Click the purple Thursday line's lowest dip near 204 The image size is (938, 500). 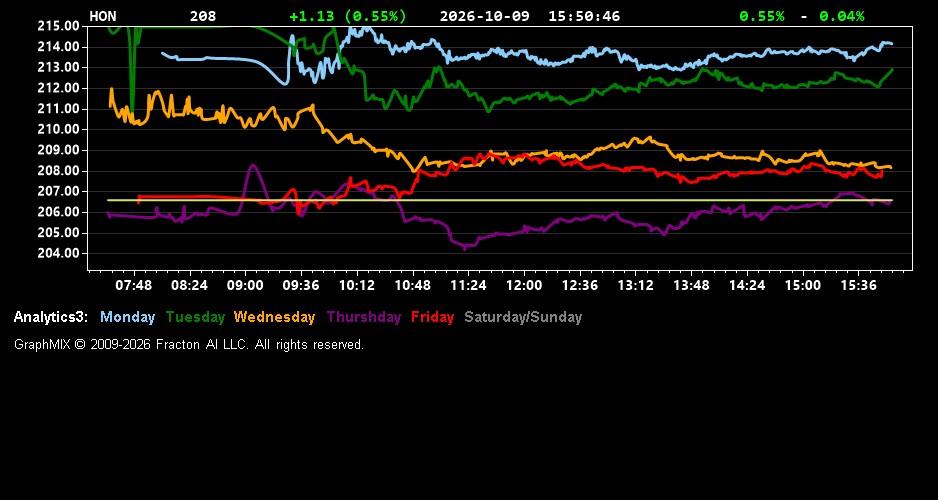tap(465, 246)
